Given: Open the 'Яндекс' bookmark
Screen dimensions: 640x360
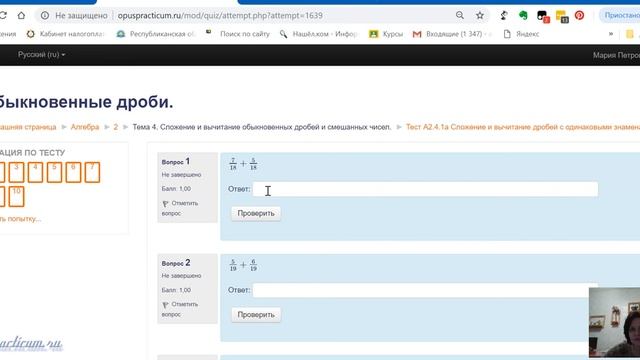Looking at the screenshot, I should coord(522,34).
